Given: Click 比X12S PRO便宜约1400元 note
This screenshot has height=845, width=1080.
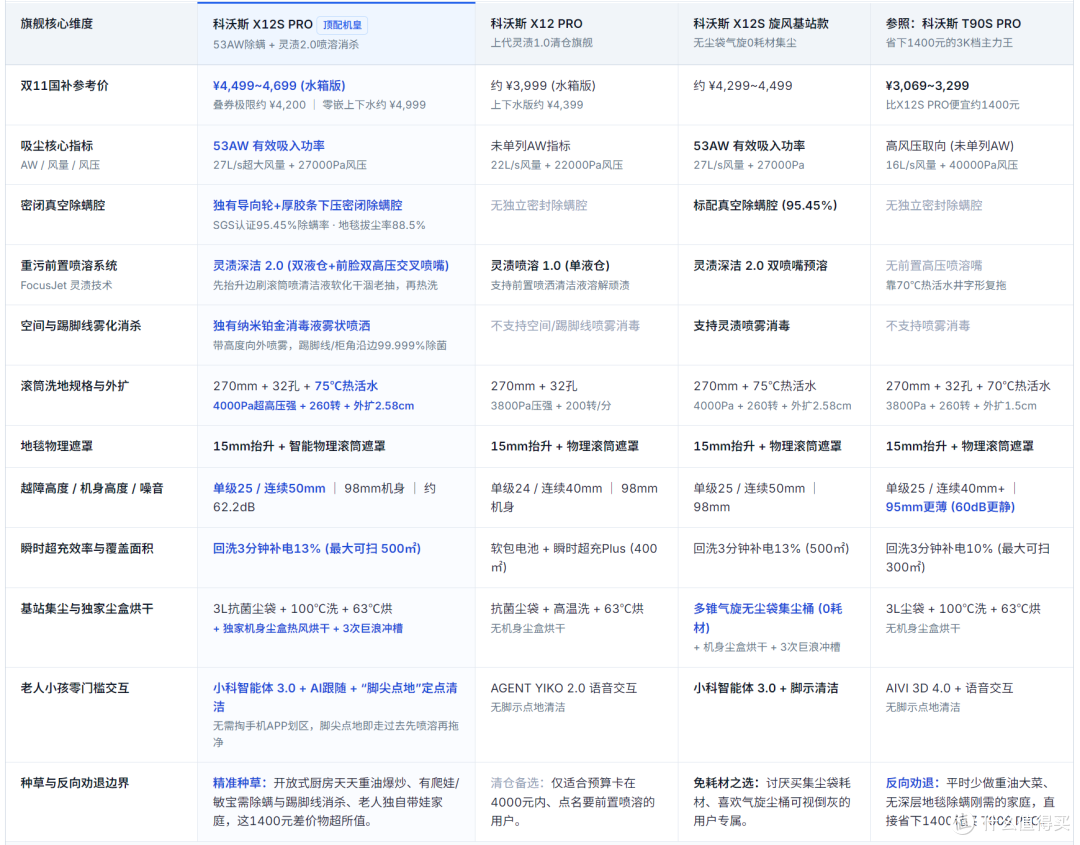Looking at the screenshot, I should 953,105.
